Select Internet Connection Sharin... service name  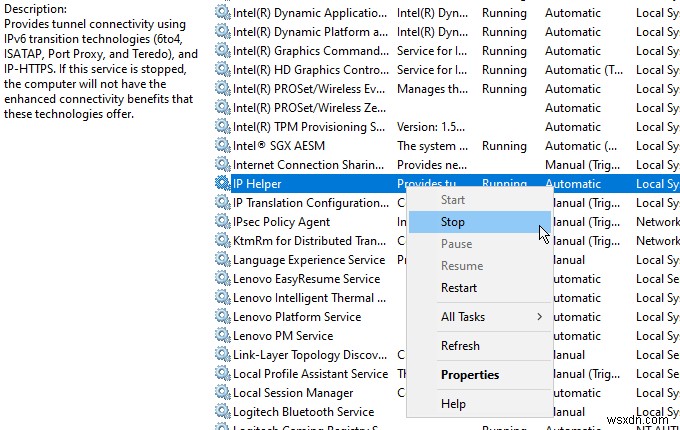click(x=308, y=165)
